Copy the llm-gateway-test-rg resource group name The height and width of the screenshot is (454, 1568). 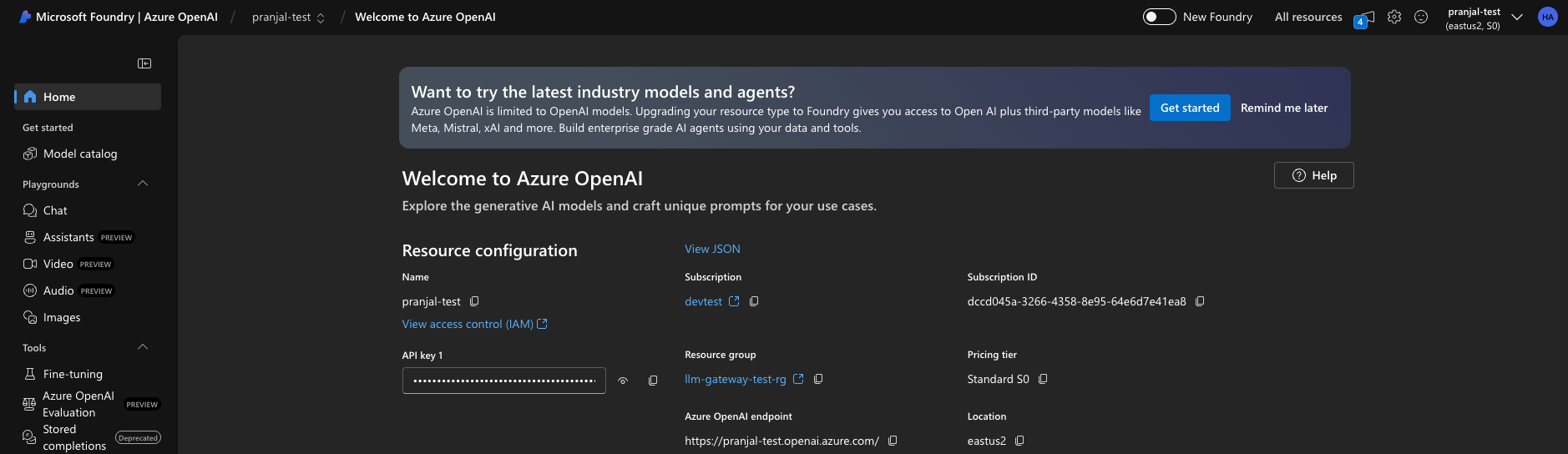pyautogui.click(x=818, y=379)
